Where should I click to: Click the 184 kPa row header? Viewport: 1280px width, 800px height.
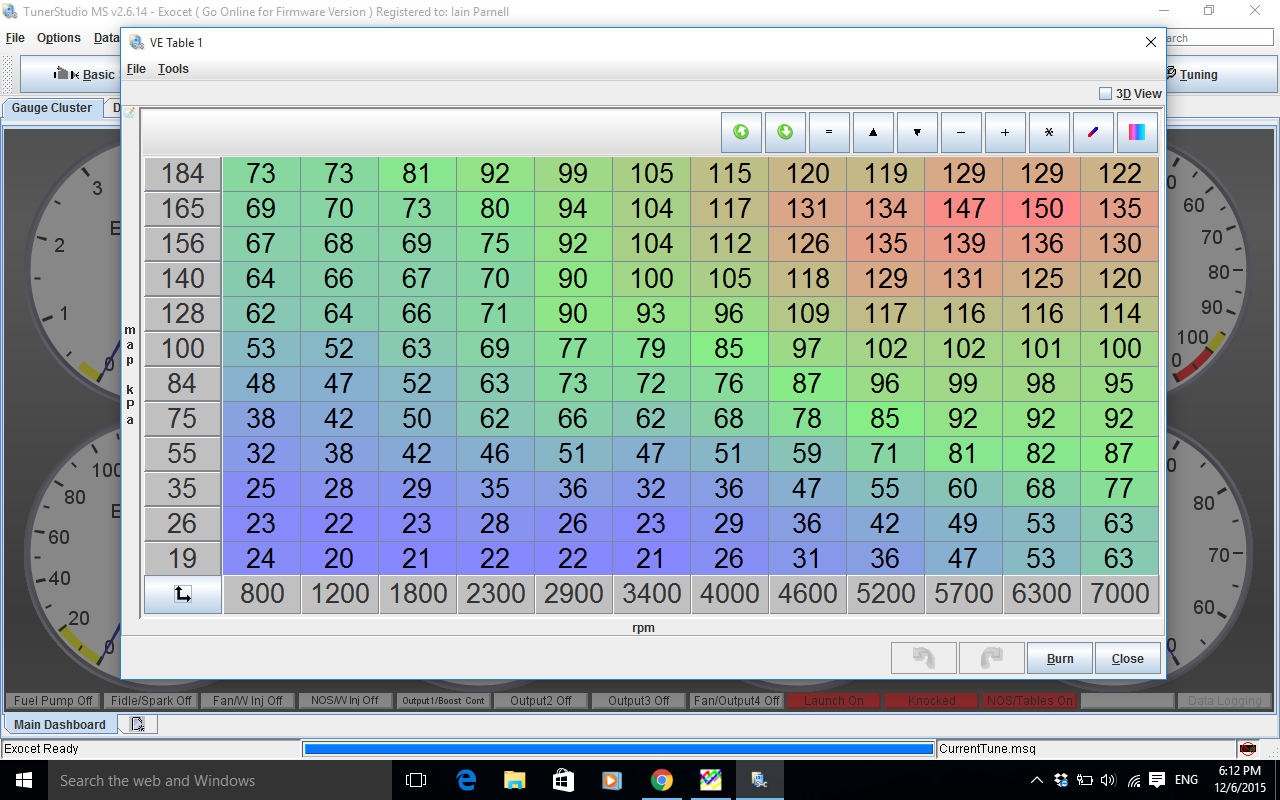click(183, 174)
